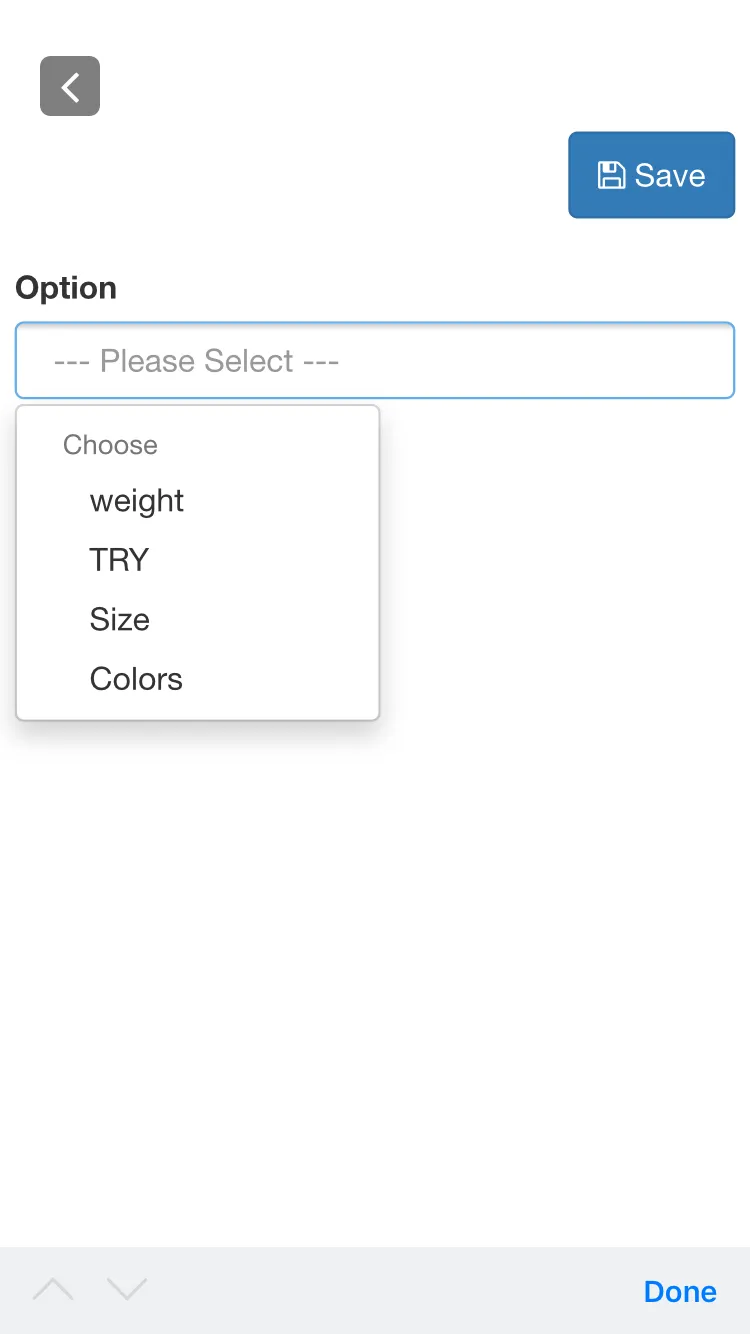This screenshot has height=1334, width=750.
Task: Select TRY from the option list
Action: pos(119,560)
